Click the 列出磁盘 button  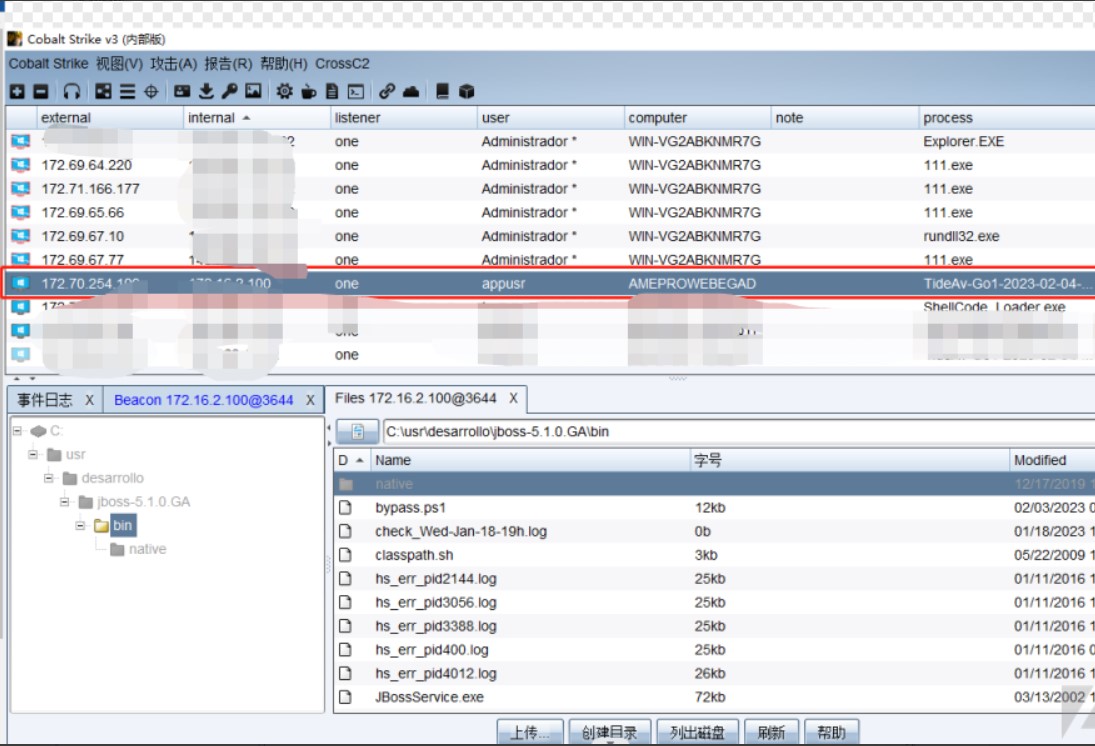[x=698, y=732]
